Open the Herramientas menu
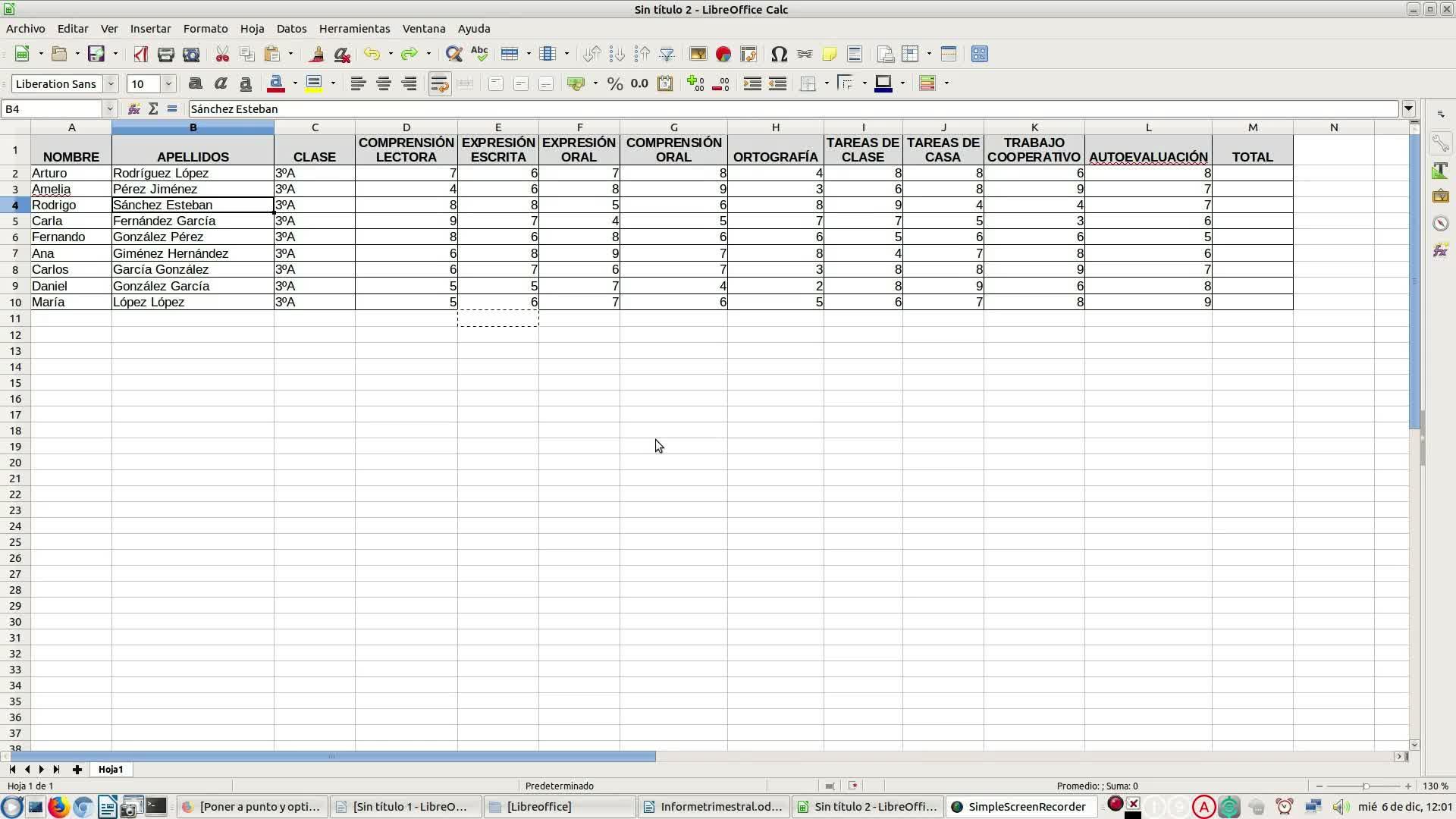 click(x=354, y=28)
